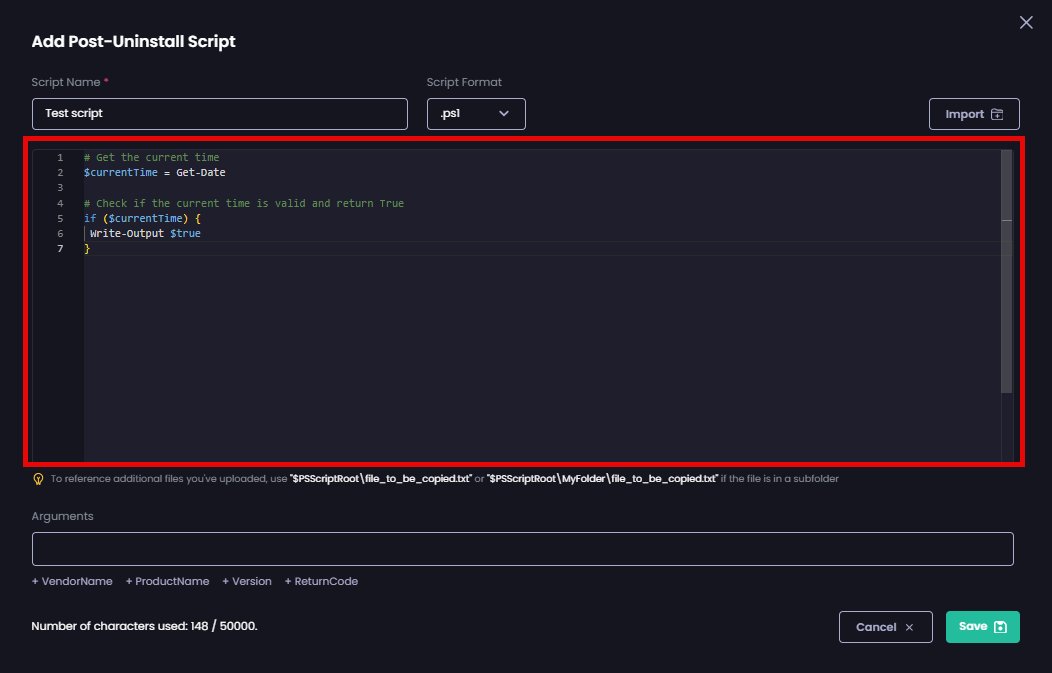Click the empty Arguments field
The height and width of the screenshot is (673, 1052).
click(522, 549)
